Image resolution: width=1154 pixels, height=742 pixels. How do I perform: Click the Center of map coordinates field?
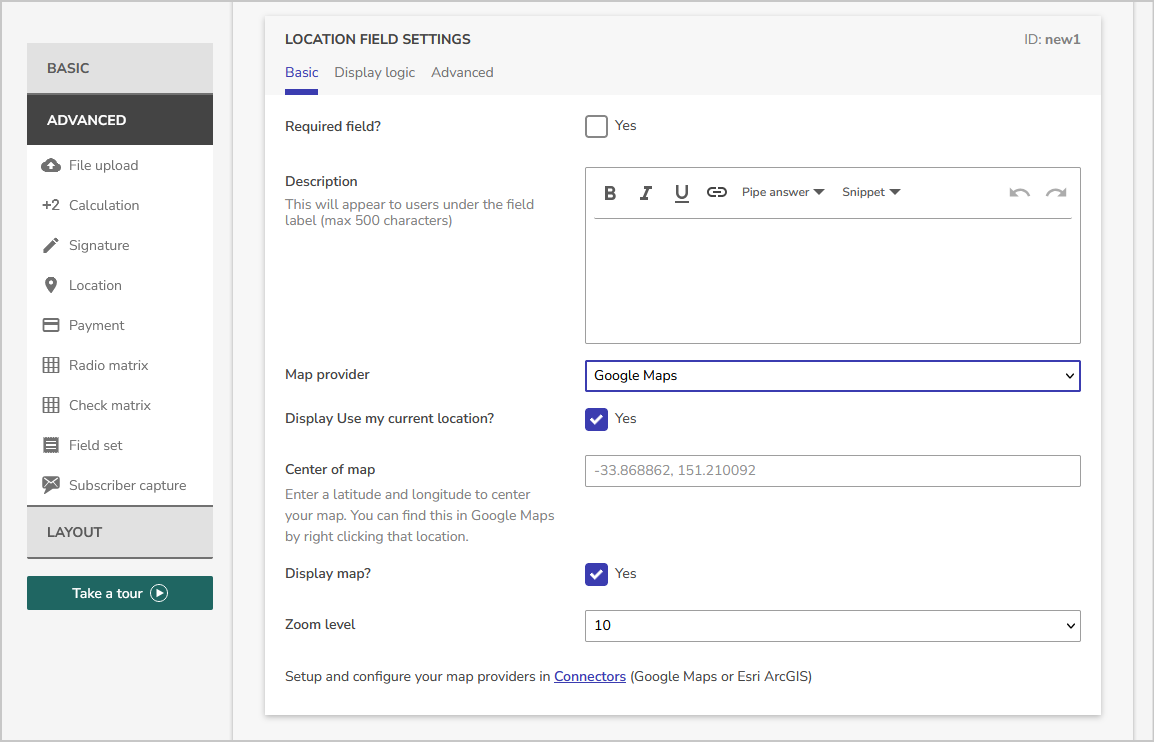tap(832, 471)
